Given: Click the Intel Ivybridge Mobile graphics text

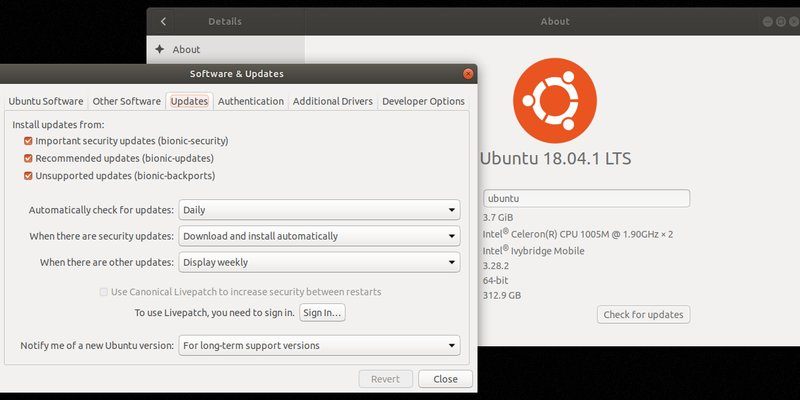Looking at the screenshot, I should pyautogui.click(x=534, y=251).
